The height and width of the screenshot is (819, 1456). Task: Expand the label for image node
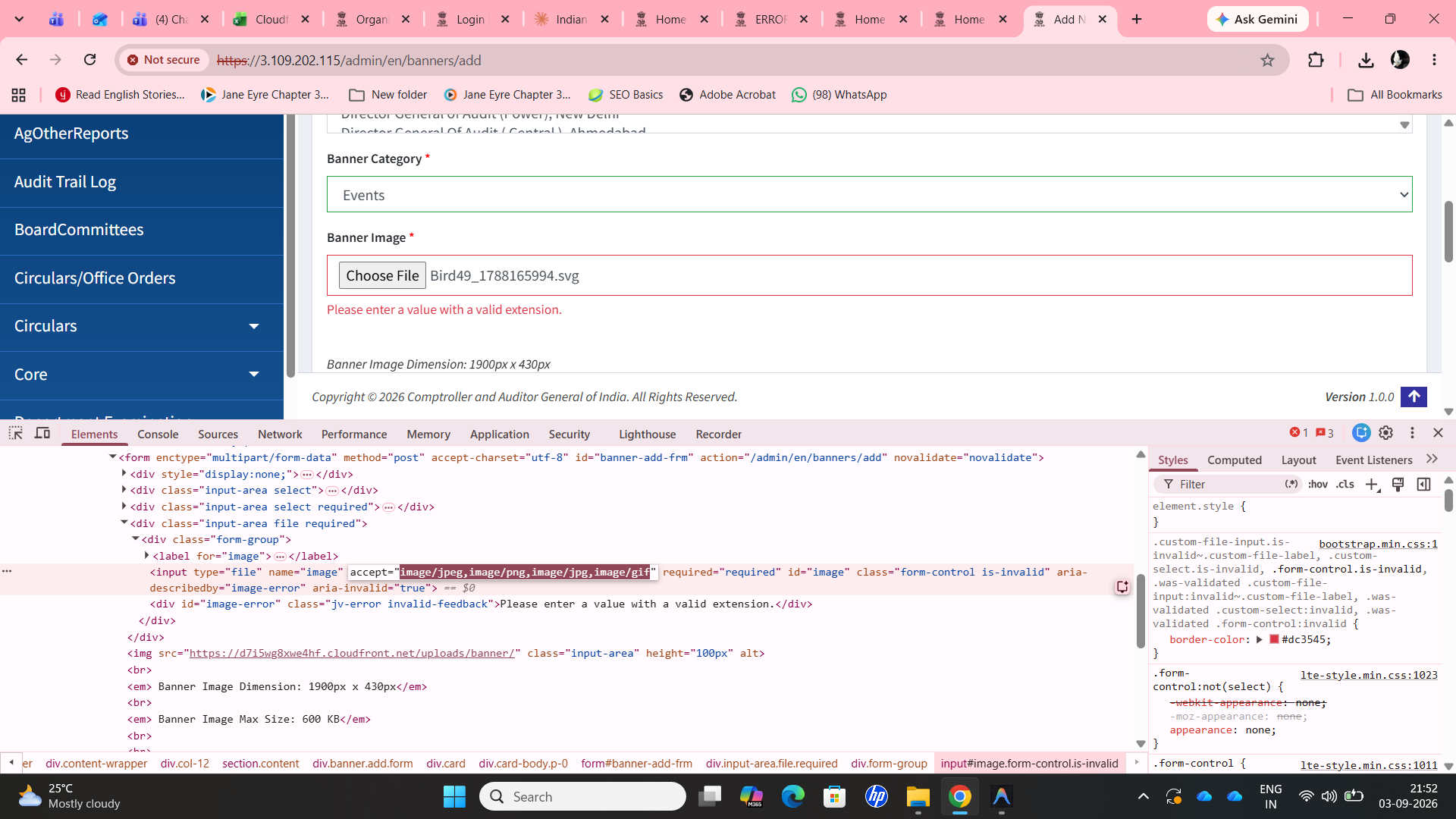[147, 556]
